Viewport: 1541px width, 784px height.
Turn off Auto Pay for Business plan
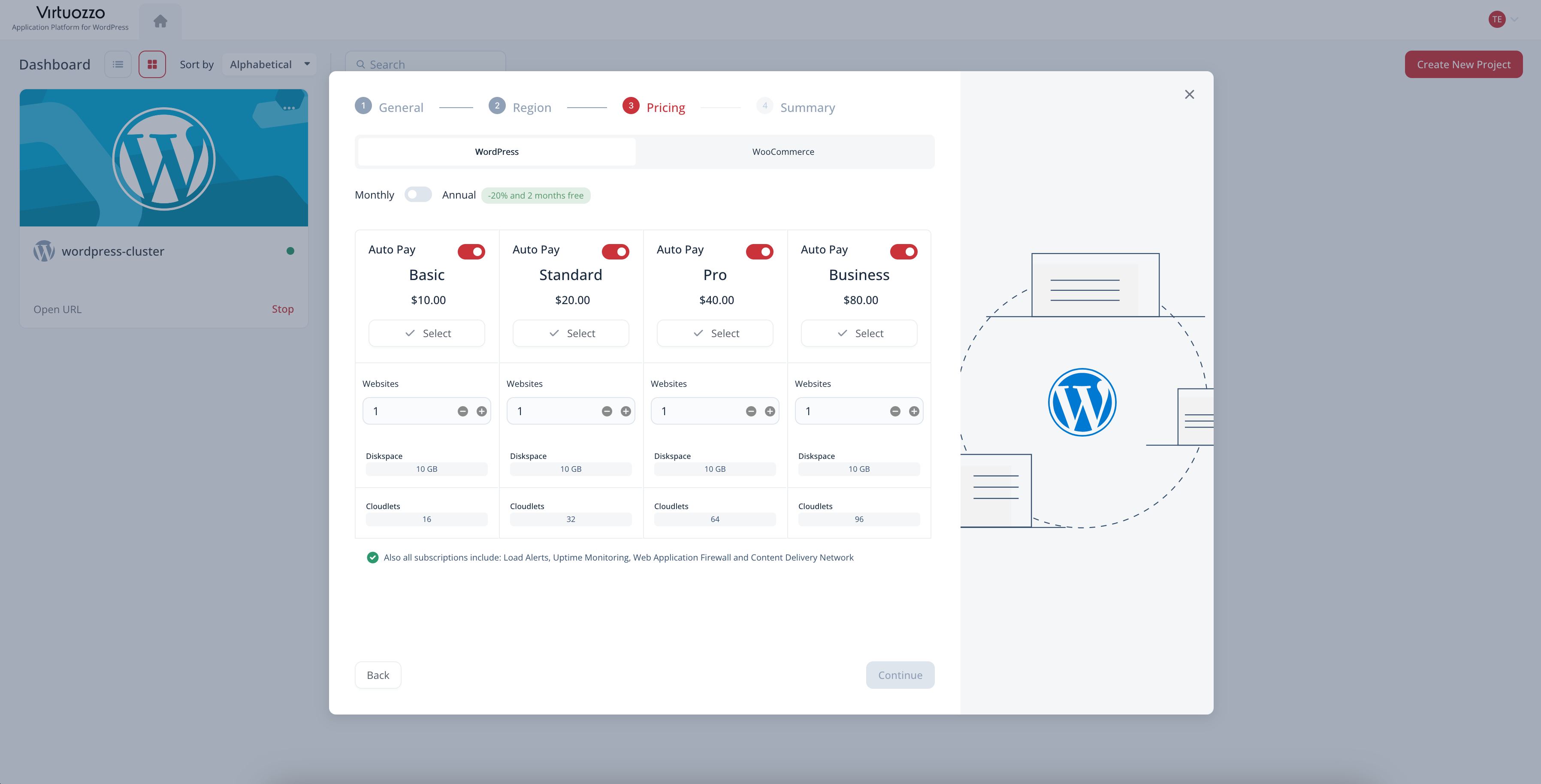tap(903, 252)
